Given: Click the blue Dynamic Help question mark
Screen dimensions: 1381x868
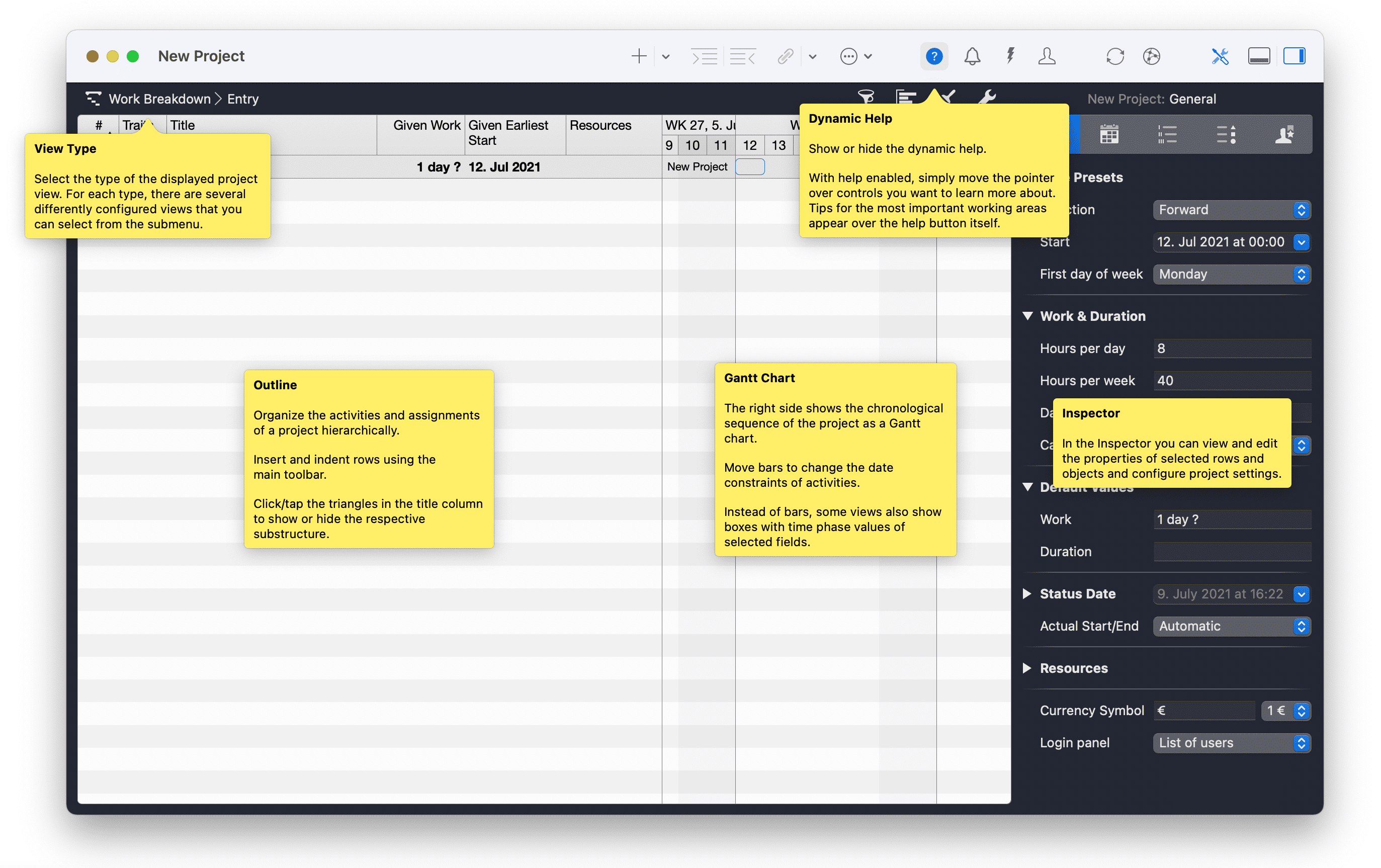Looking at the screenshot, I should [934, 56].
